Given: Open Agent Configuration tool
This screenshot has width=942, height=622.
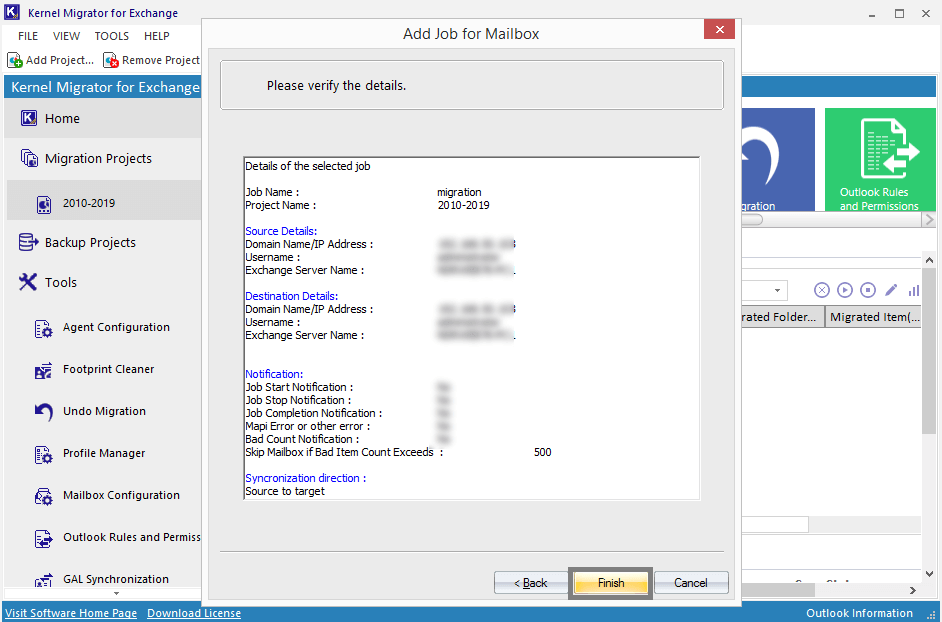Looking at the screenshot, I should click(x=117, y=328).
